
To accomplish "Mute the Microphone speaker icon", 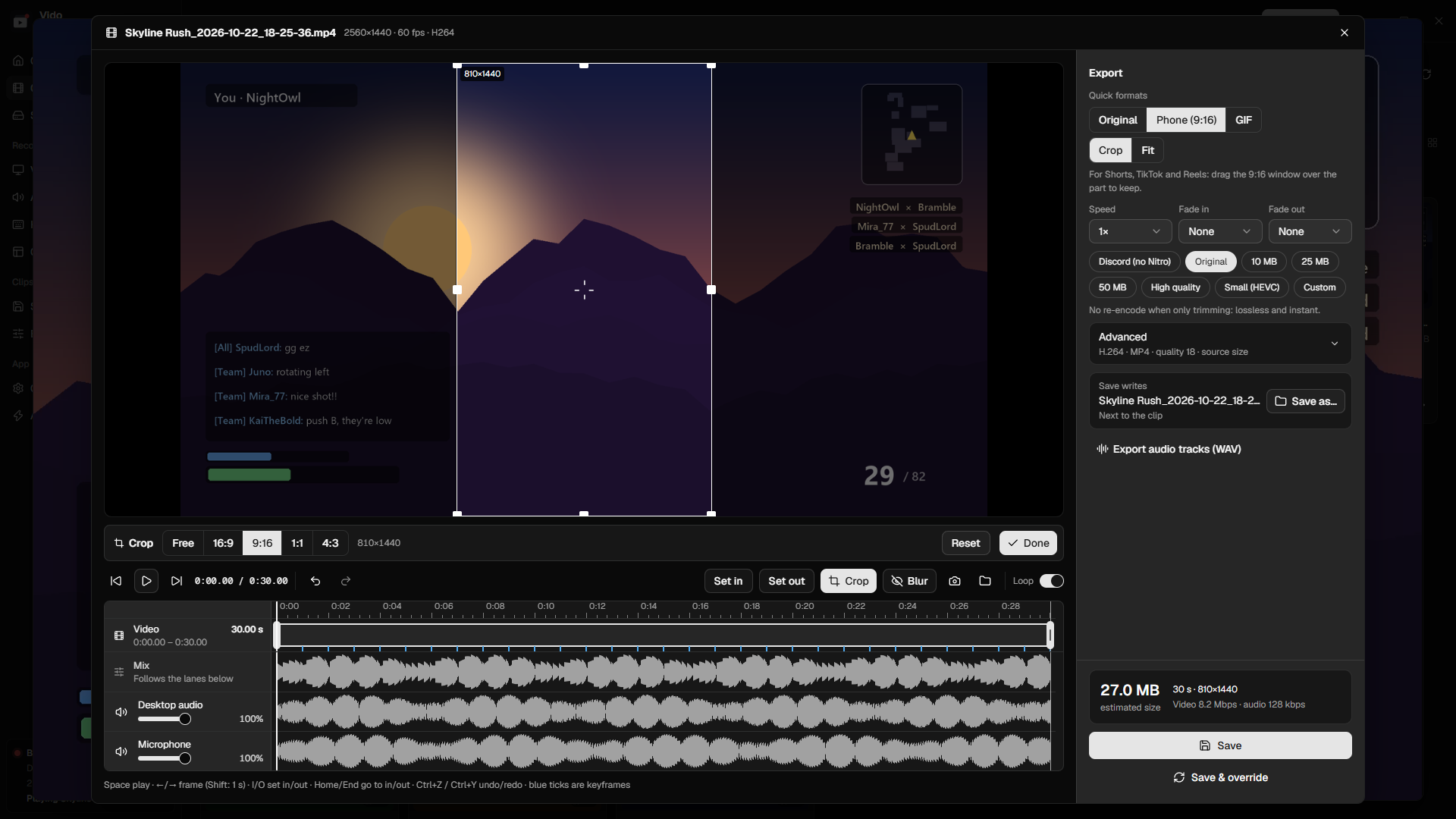I will (121, 752).
